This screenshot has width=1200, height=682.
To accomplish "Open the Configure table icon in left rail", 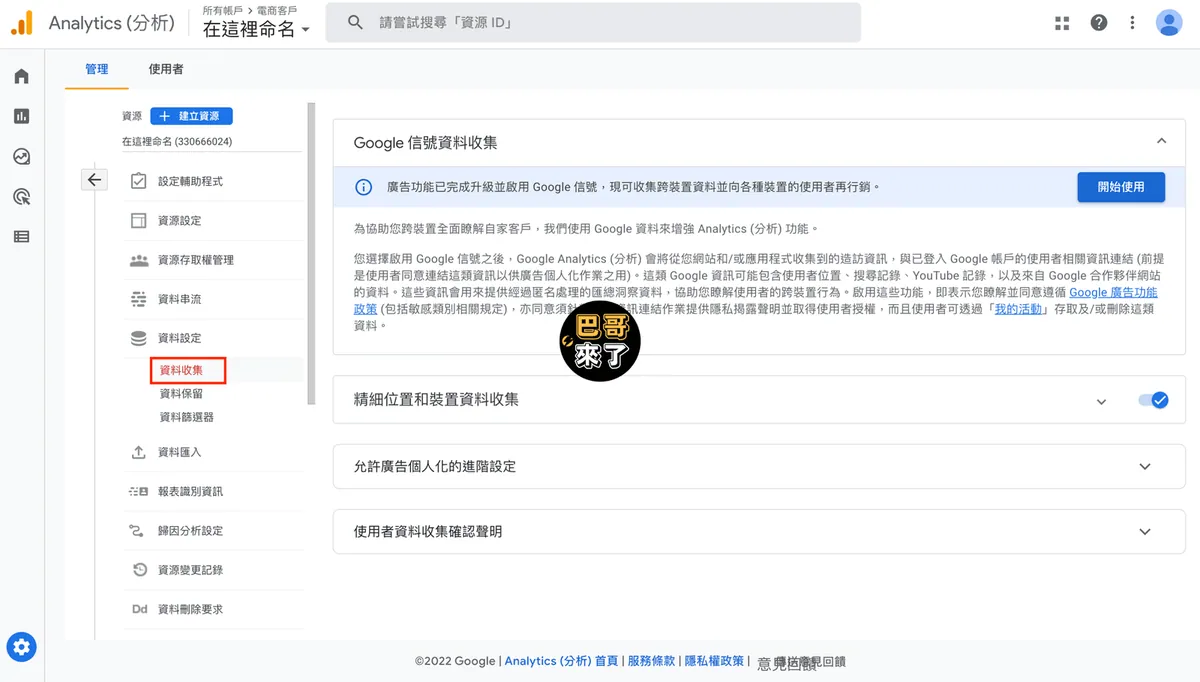I will point(22,237).
